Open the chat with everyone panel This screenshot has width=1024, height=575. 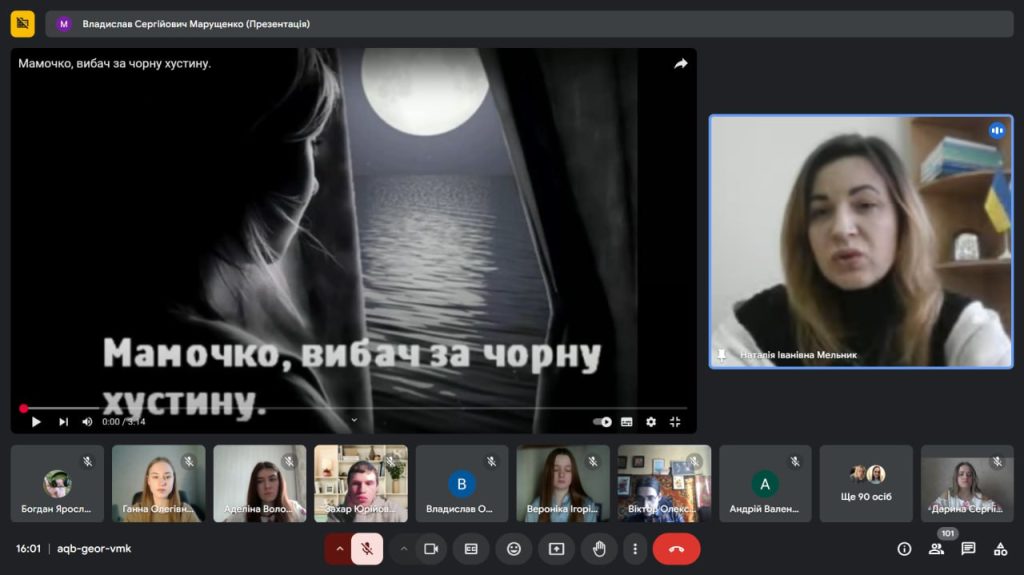tap(968, 549)
